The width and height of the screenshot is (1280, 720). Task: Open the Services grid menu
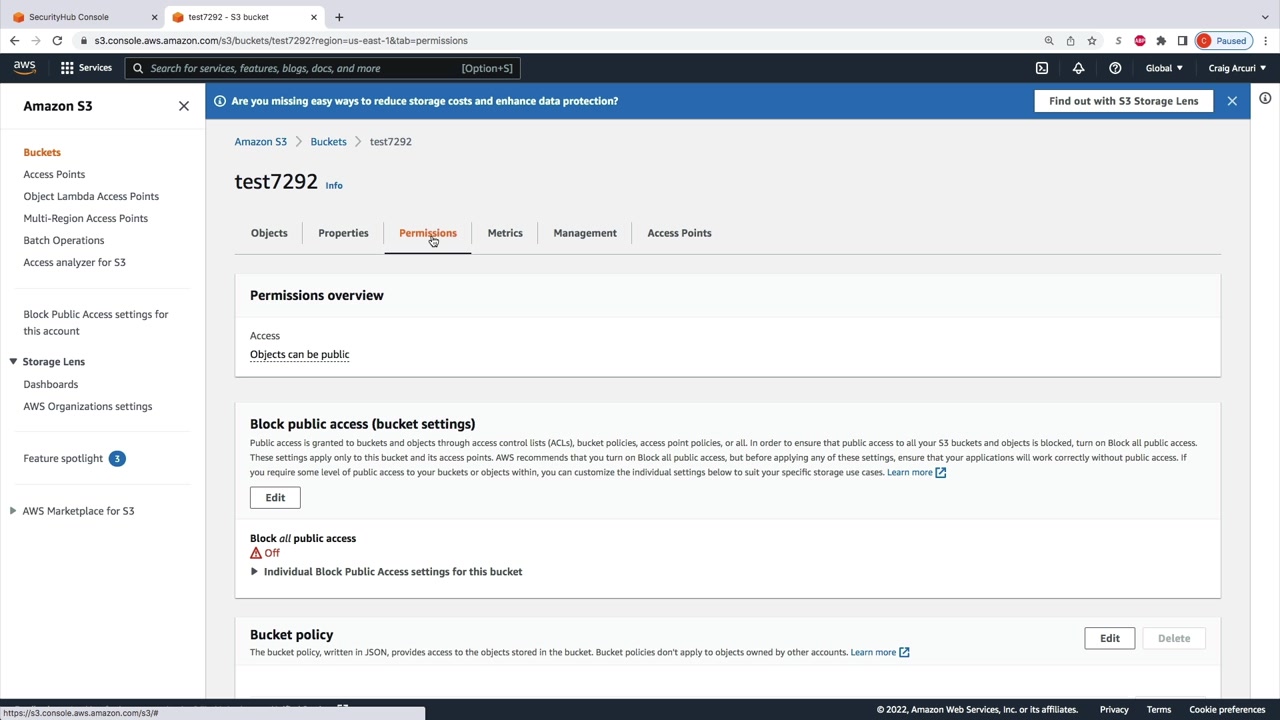86,68
